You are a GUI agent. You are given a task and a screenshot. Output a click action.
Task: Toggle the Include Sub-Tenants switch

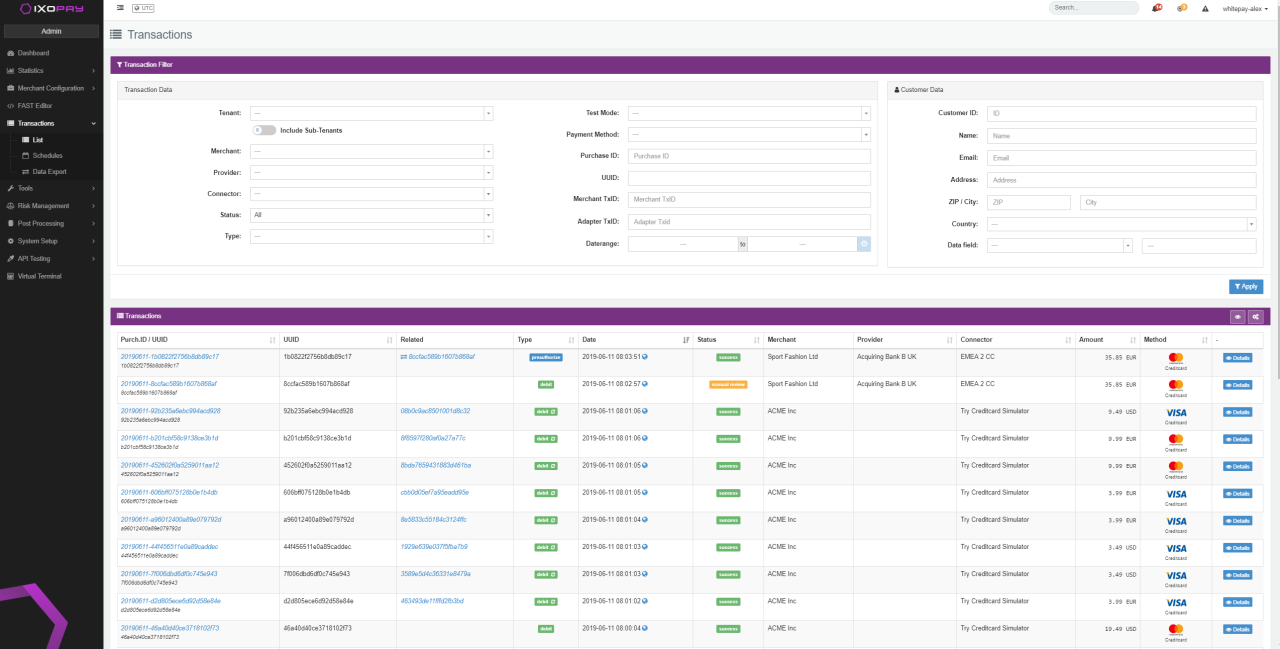click(x=264, y=130)
